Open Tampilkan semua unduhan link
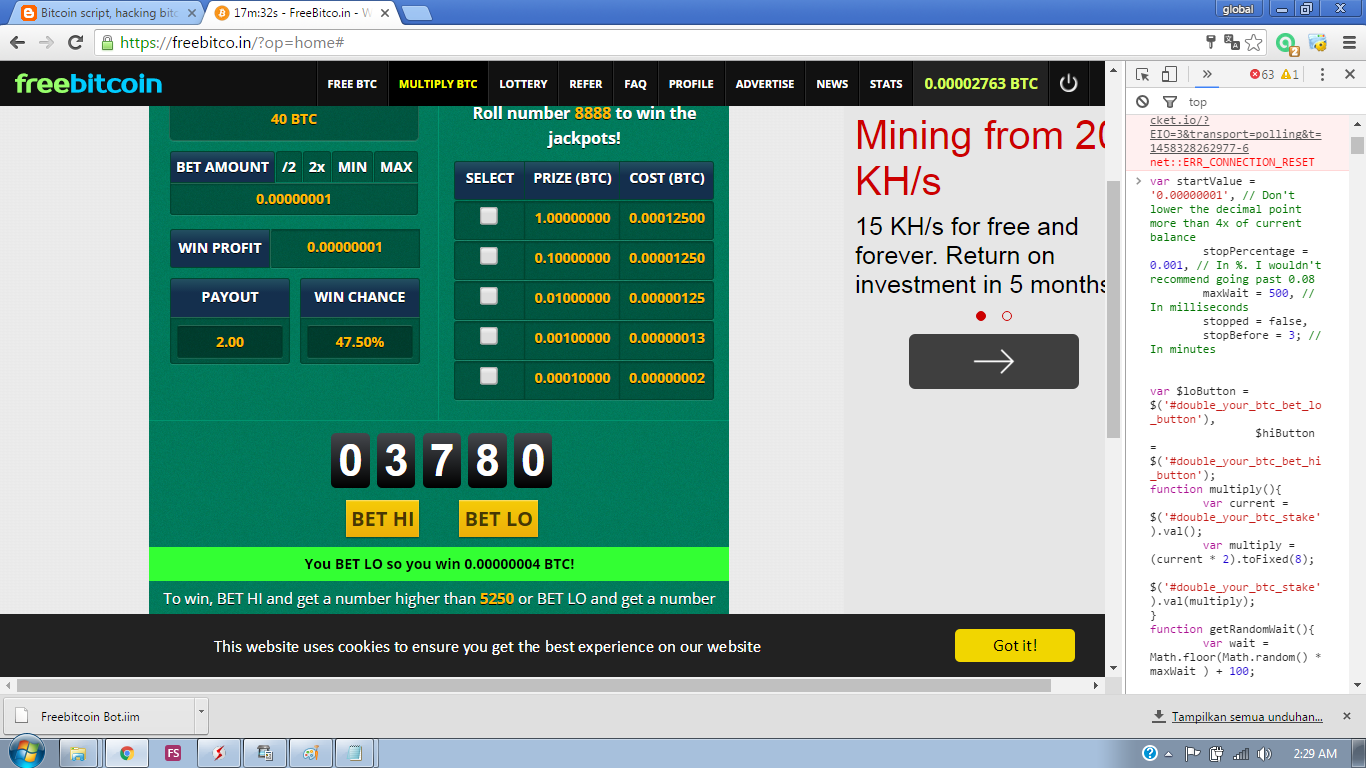 click(1247, 716)
